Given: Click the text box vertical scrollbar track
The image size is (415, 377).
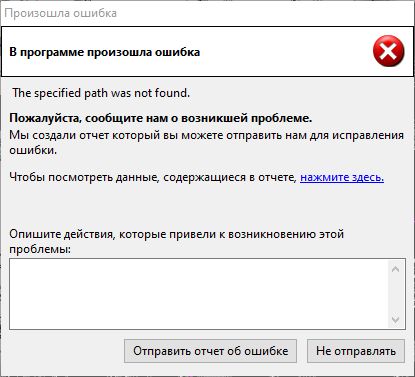Looking at the screenshot, I should [396, 294].
